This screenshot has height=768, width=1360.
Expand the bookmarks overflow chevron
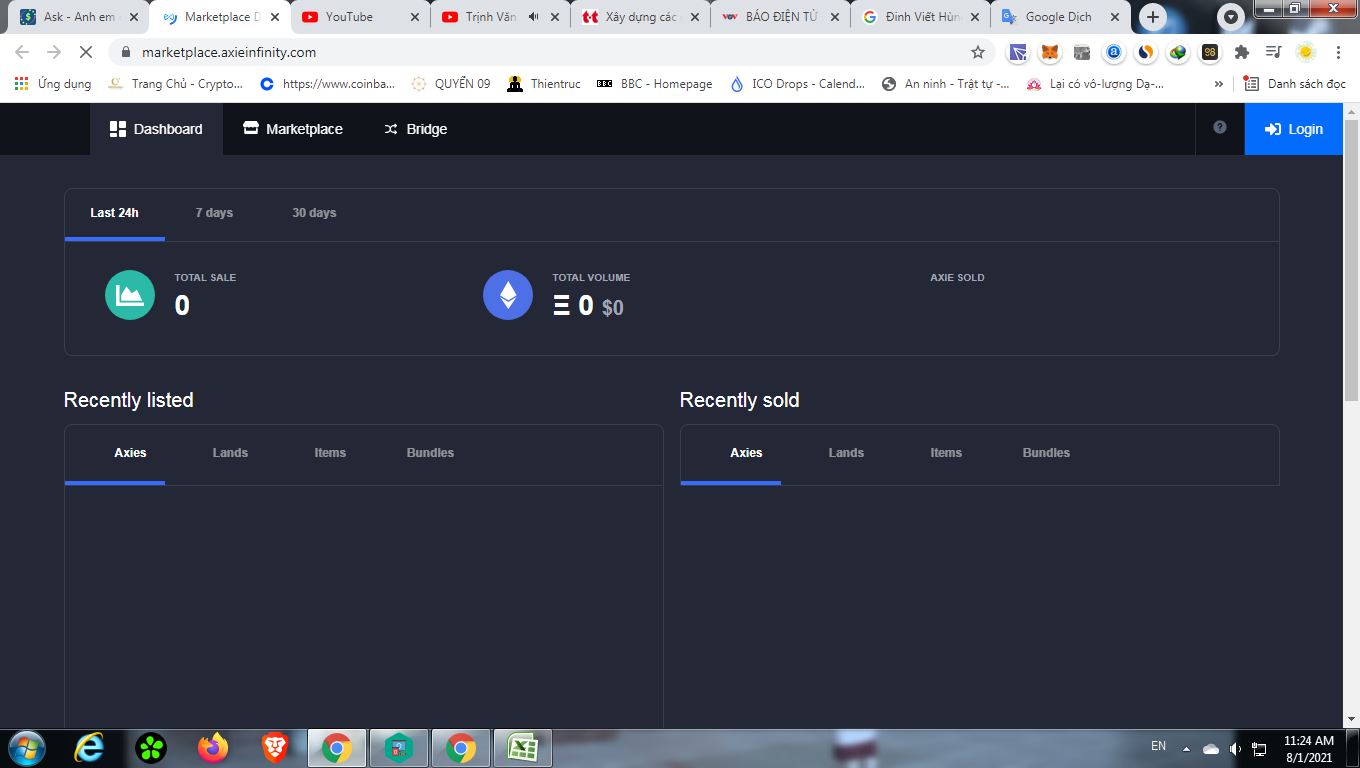tap(1217, 84)
